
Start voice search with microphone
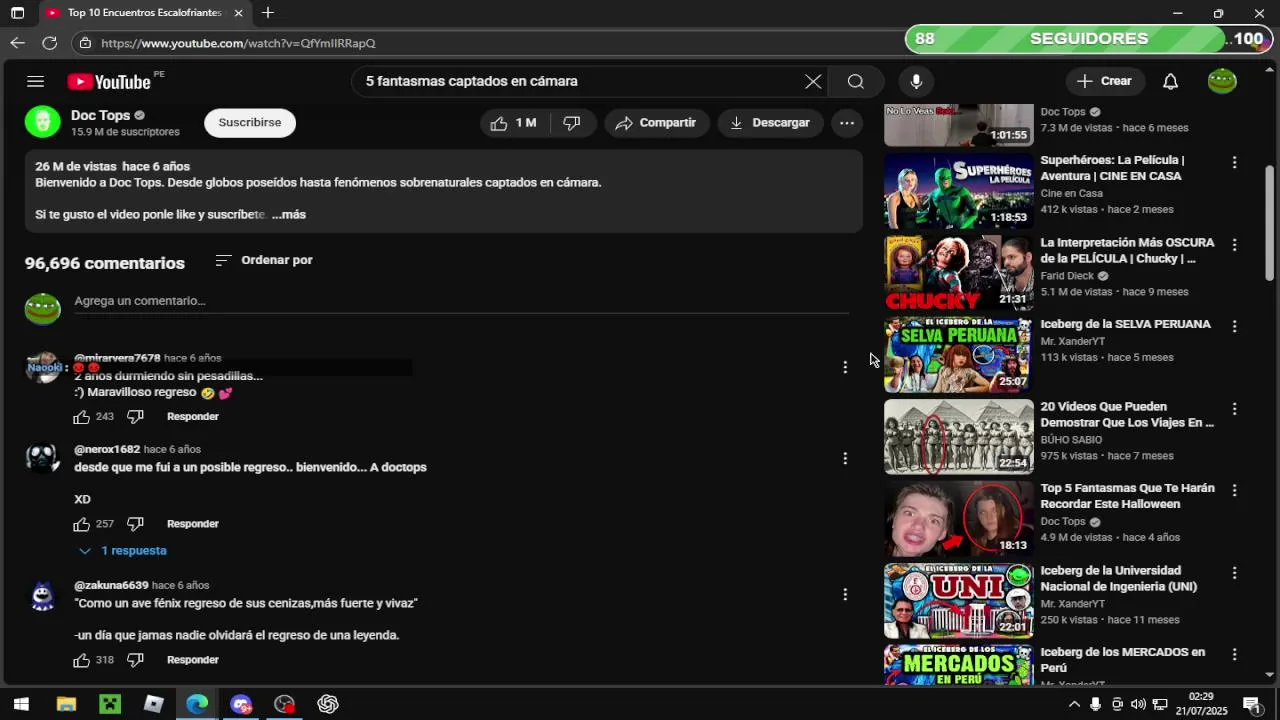point(916,82)
